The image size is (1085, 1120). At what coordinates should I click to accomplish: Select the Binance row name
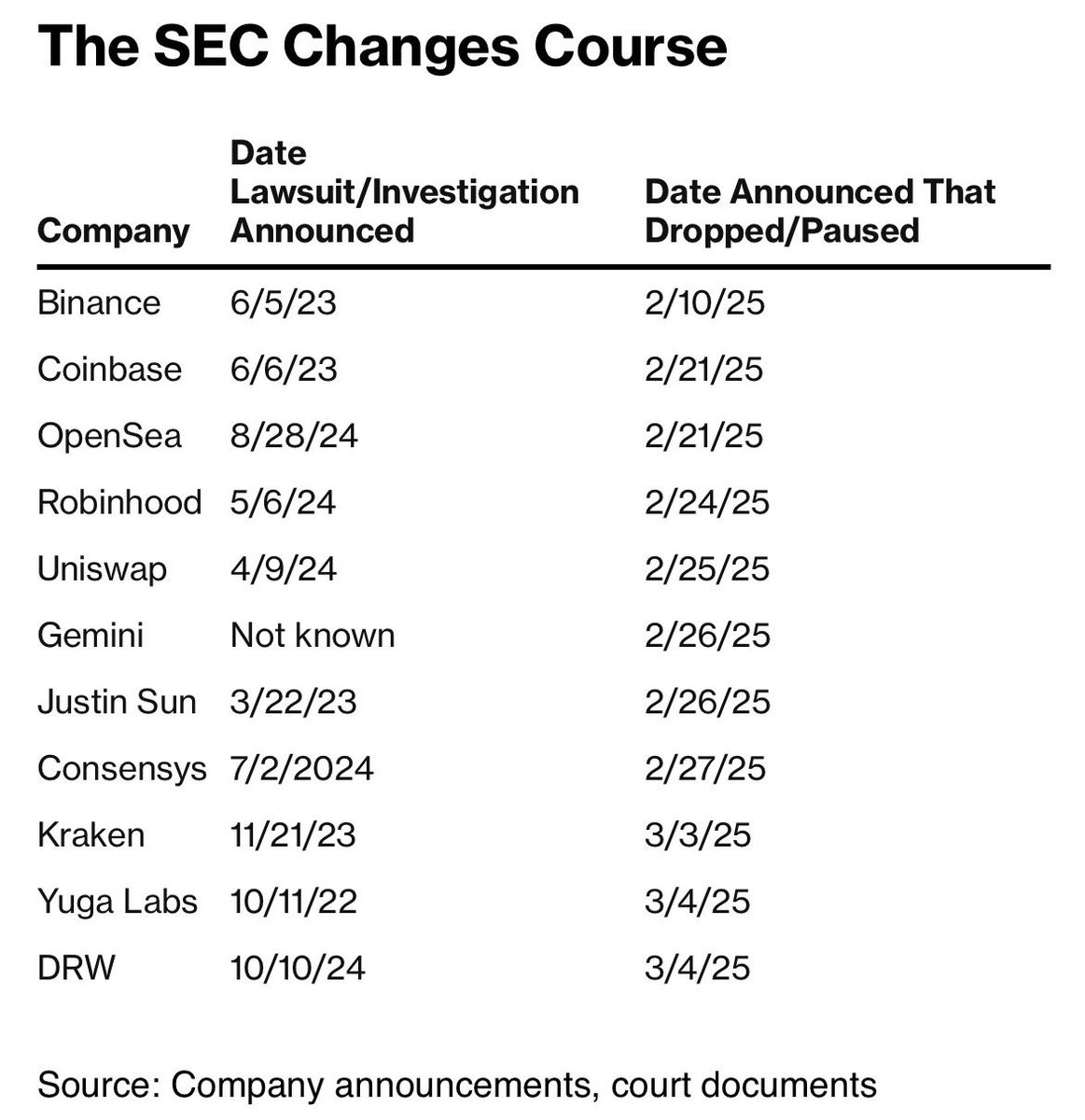pos(99,303)
